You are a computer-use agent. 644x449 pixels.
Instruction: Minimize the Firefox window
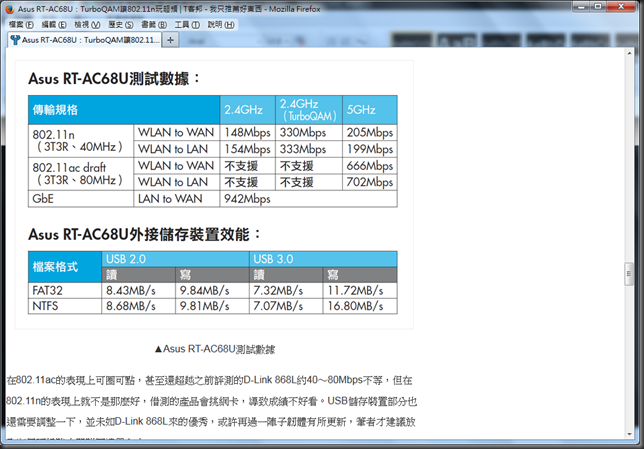pyautogui.click(x=582, y=7)
